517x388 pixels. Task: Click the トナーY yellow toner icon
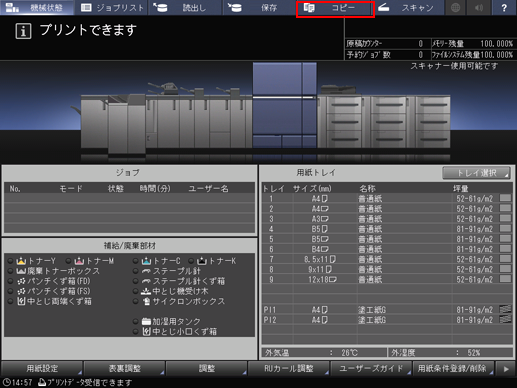click(x=21, y=261)
